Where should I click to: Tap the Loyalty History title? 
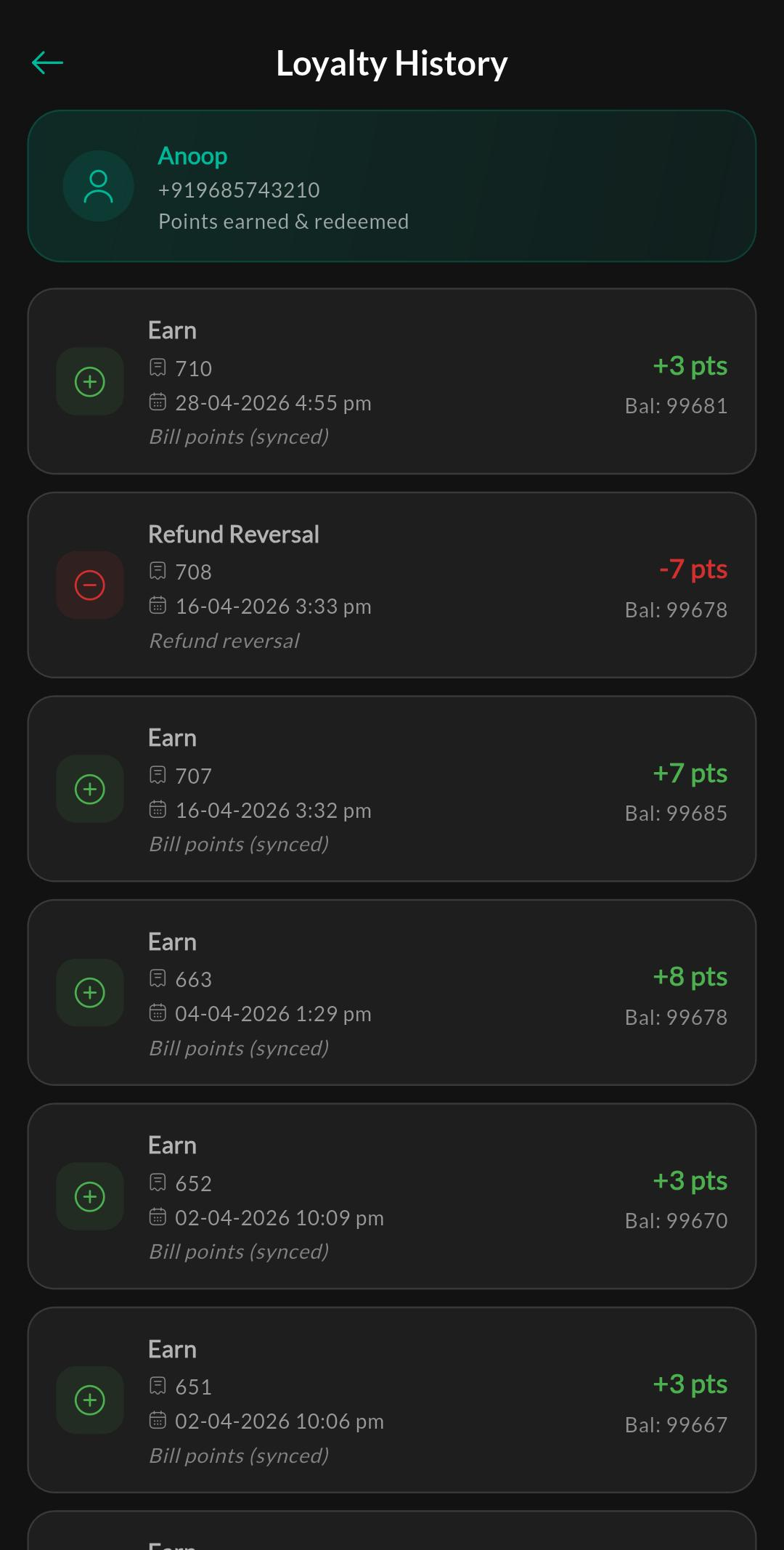tap(392, 64)
